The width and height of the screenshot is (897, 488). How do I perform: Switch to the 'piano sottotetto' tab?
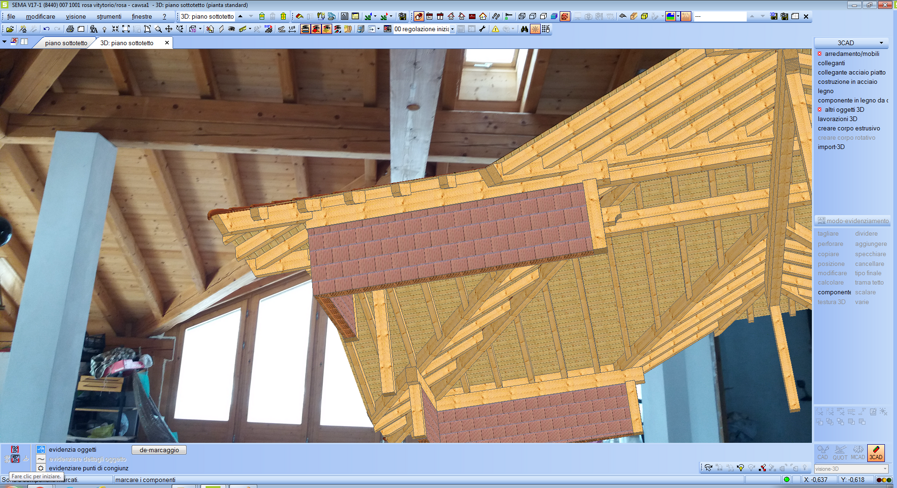pyautogui.click(x=66, y=43)
